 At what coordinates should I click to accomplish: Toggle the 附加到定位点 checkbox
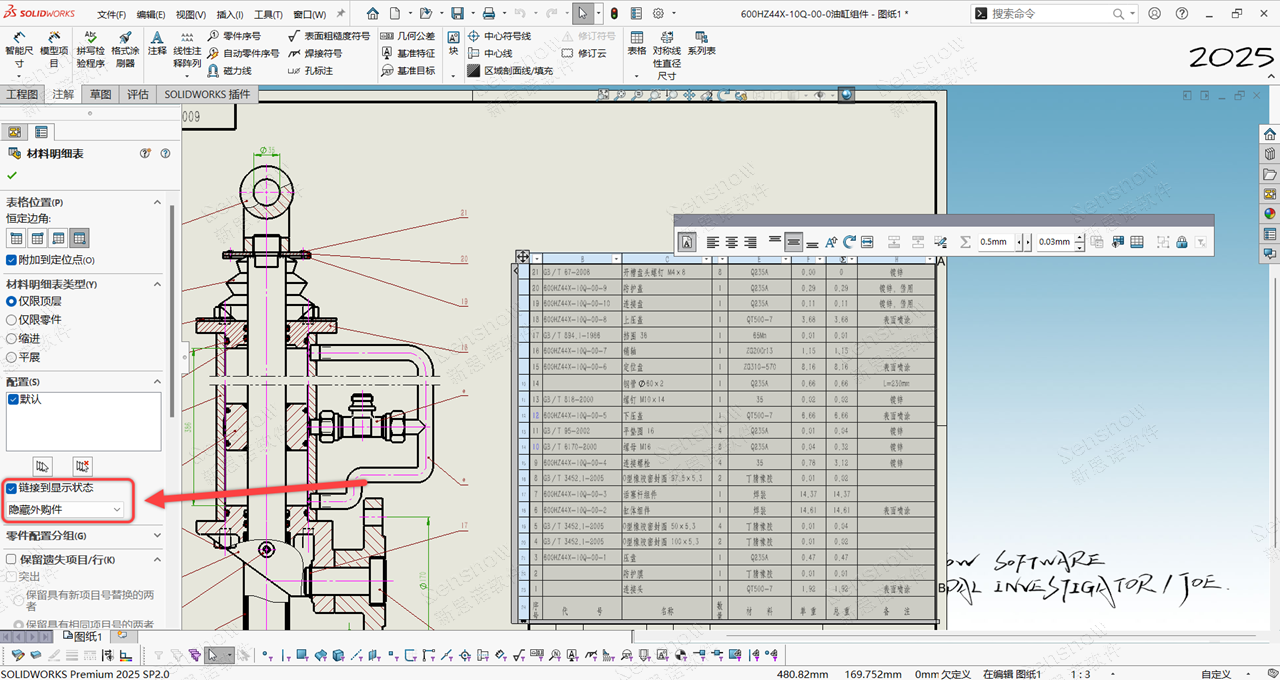[12, 260]
